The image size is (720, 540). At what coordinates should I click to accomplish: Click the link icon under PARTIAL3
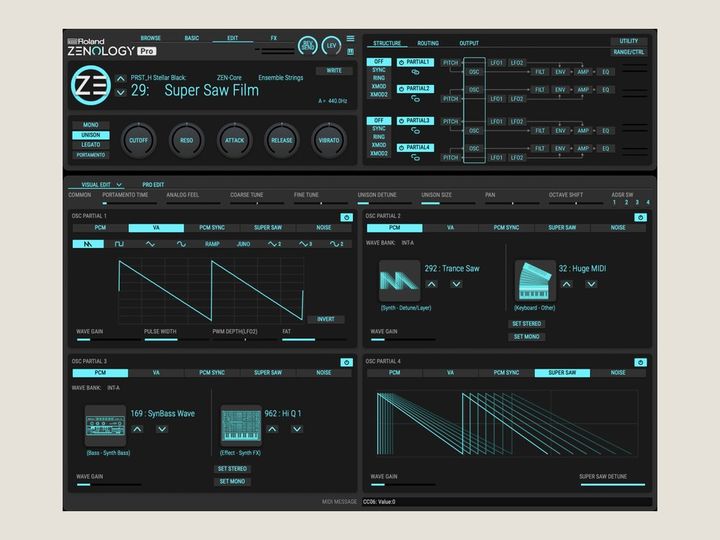pos(415,131)
